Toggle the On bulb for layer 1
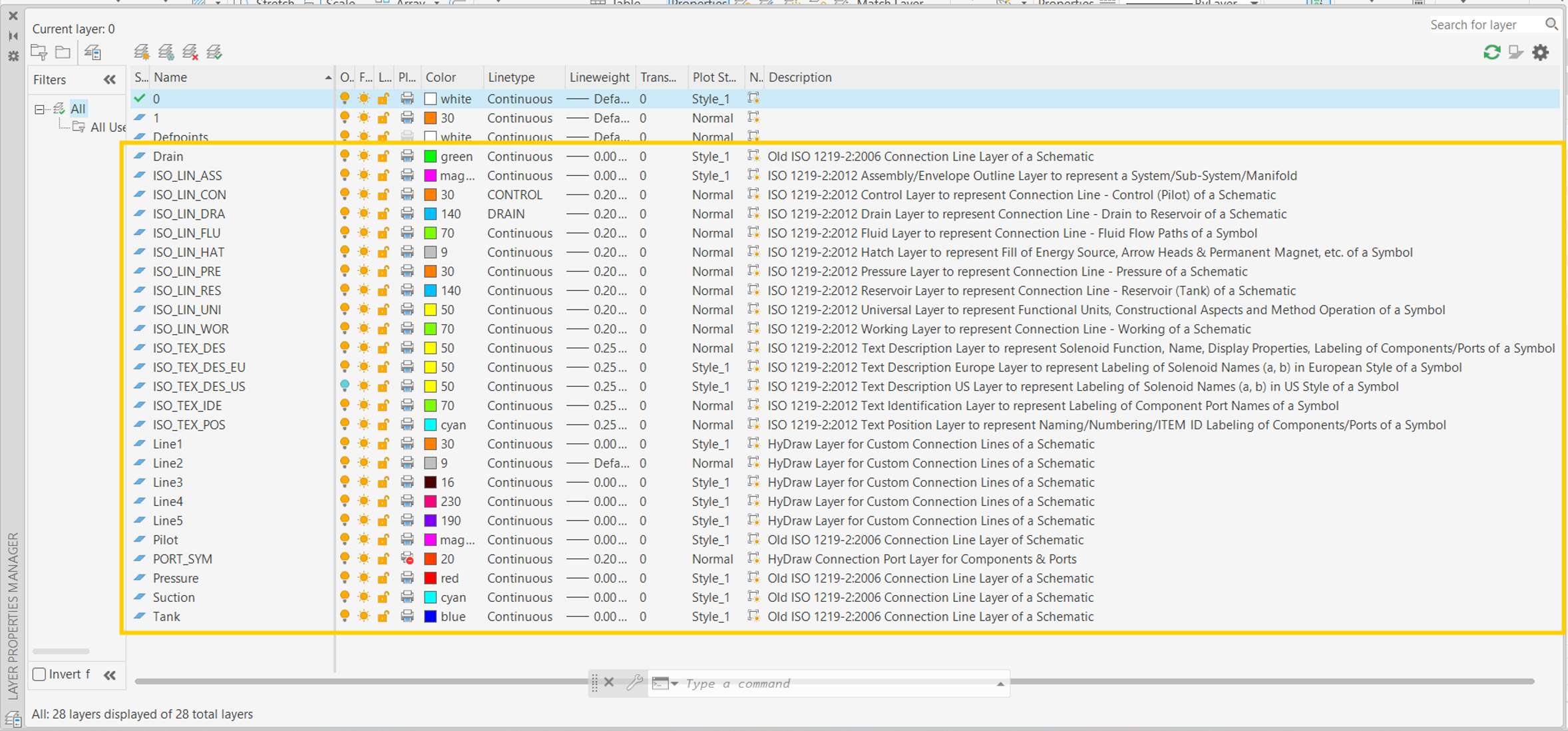This screenshot has height=731, width=1568. [345, 118]
